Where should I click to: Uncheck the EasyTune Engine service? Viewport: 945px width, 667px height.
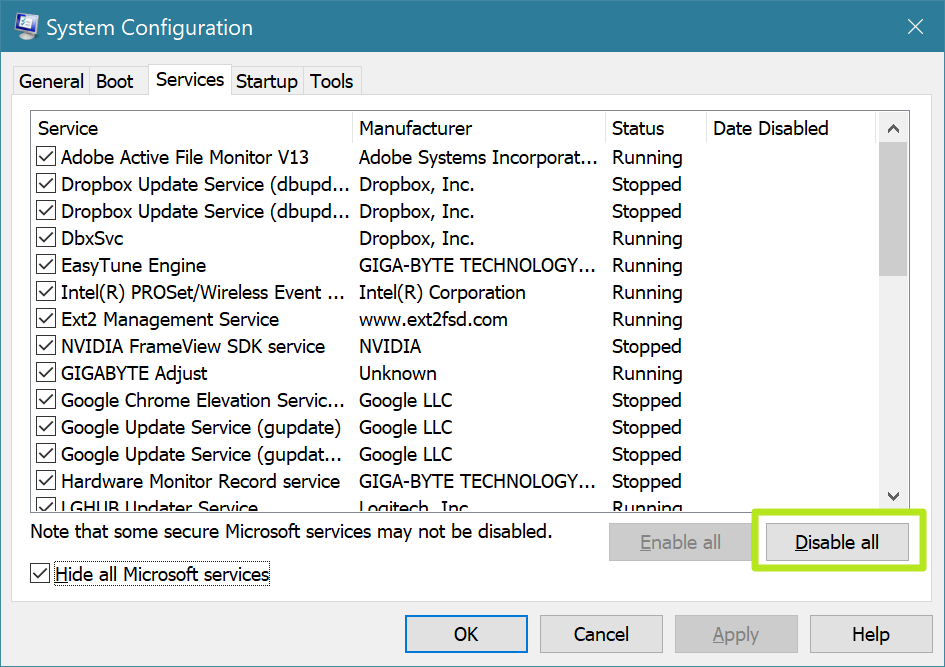click(x=45, y=265)
